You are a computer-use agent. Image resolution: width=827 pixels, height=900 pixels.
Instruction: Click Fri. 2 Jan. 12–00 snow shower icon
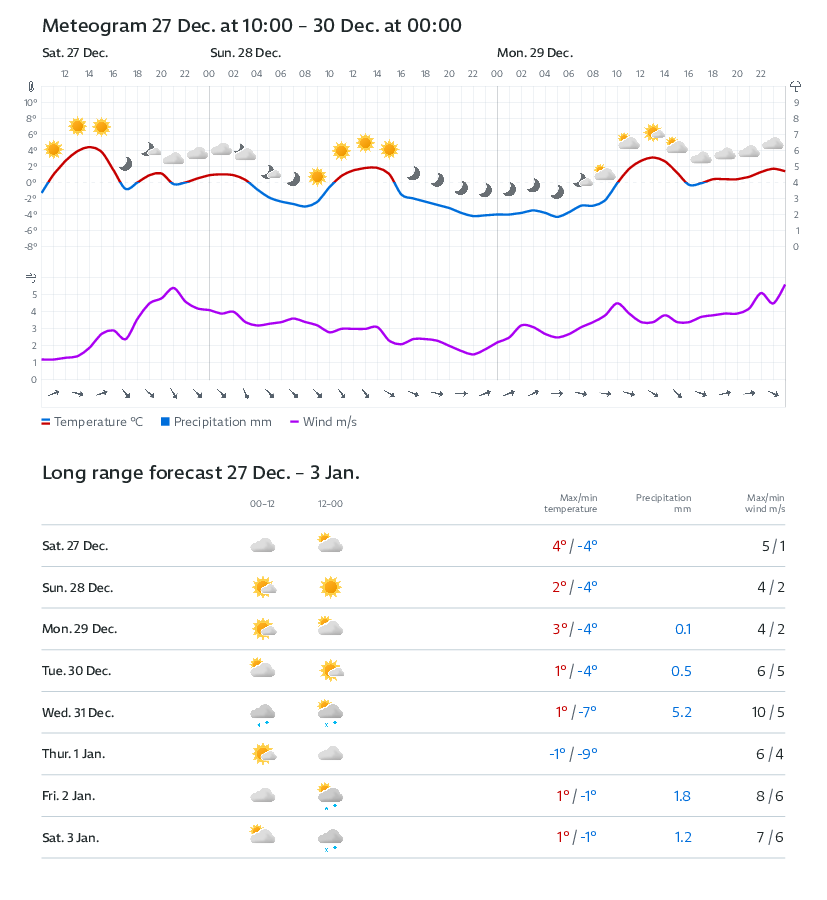330,796
